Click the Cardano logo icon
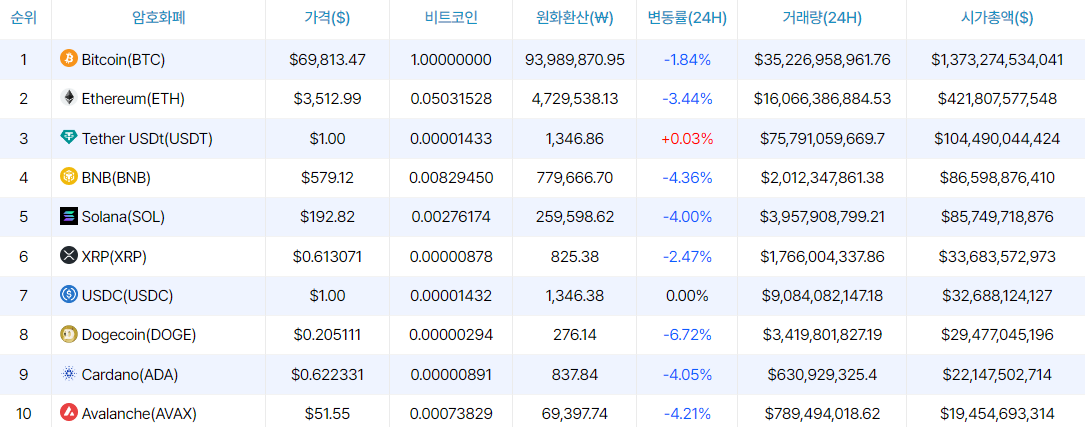The height and width of the screenshot is (427, 1085). coord(69,374)
